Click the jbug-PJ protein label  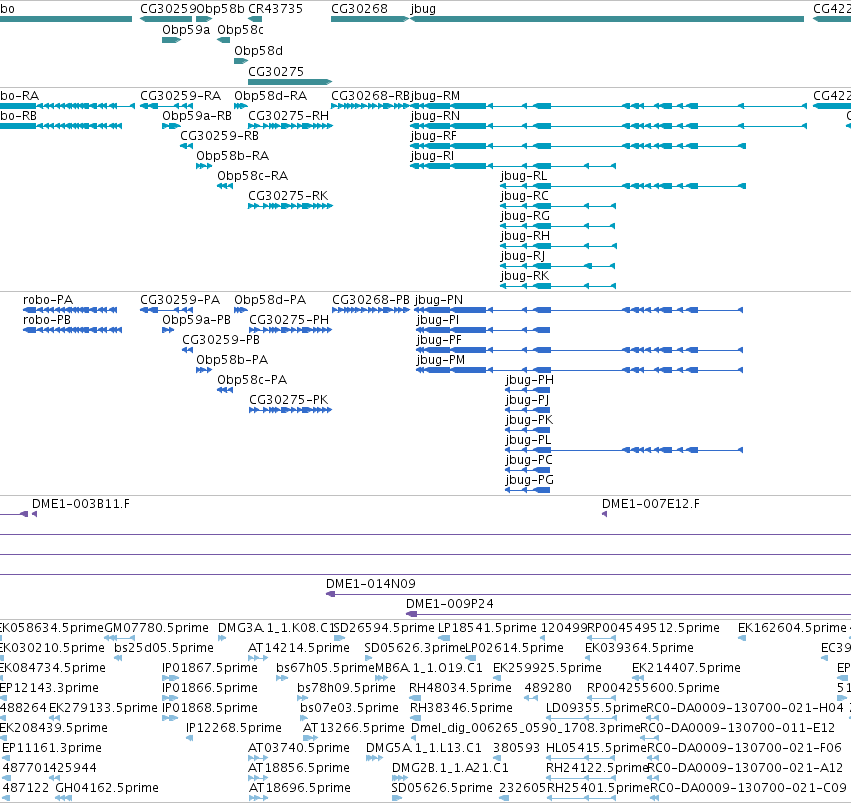point(527,400)
